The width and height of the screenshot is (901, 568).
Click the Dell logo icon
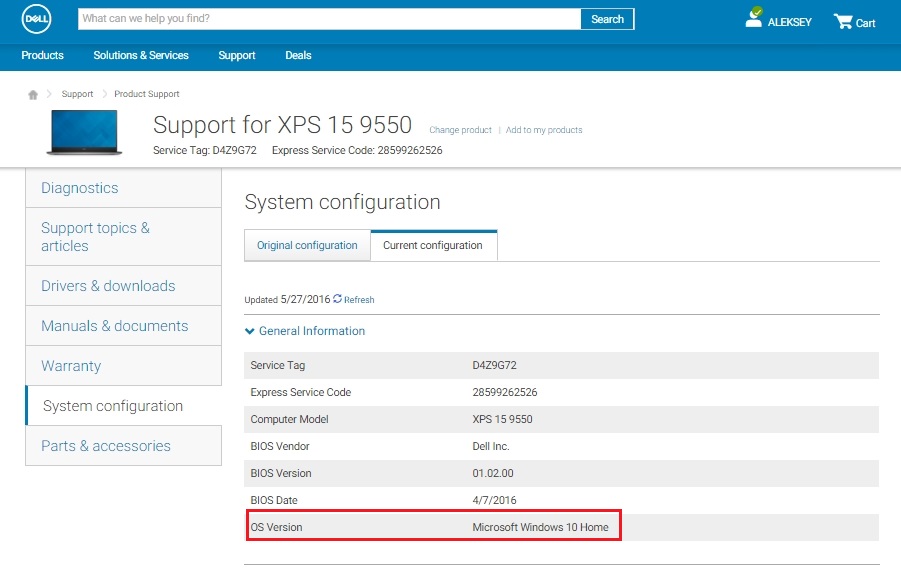coord(36,18)
